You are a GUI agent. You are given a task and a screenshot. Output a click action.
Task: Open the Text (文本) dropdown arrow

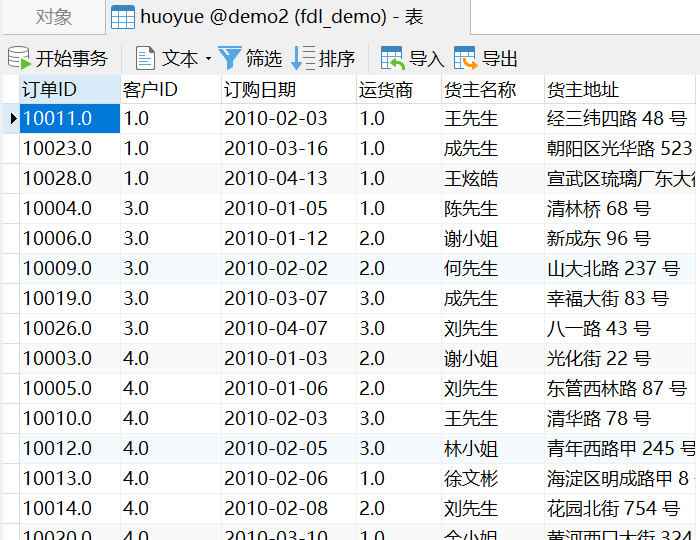(x=208, y=58)
